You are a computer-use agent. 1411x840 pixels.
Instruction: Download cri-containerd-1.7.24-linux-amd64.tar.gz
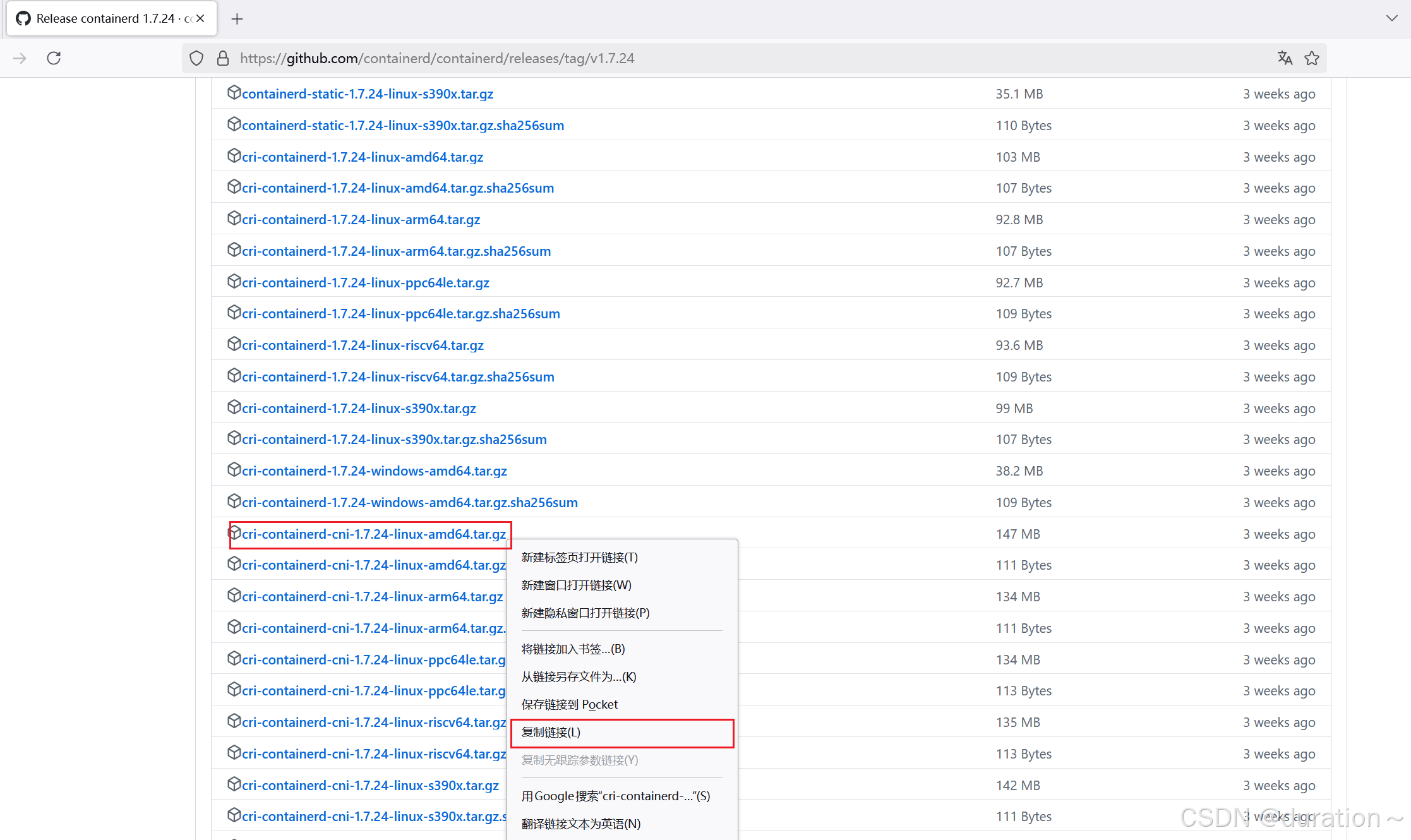[x=363, y=157]
